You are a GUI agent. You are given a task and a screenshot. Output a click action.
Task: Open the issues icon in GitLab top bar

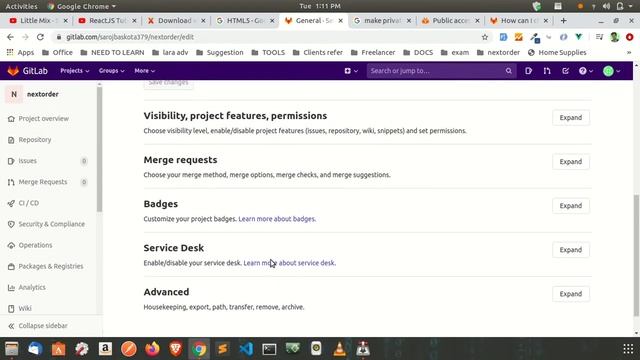[528, 71]
